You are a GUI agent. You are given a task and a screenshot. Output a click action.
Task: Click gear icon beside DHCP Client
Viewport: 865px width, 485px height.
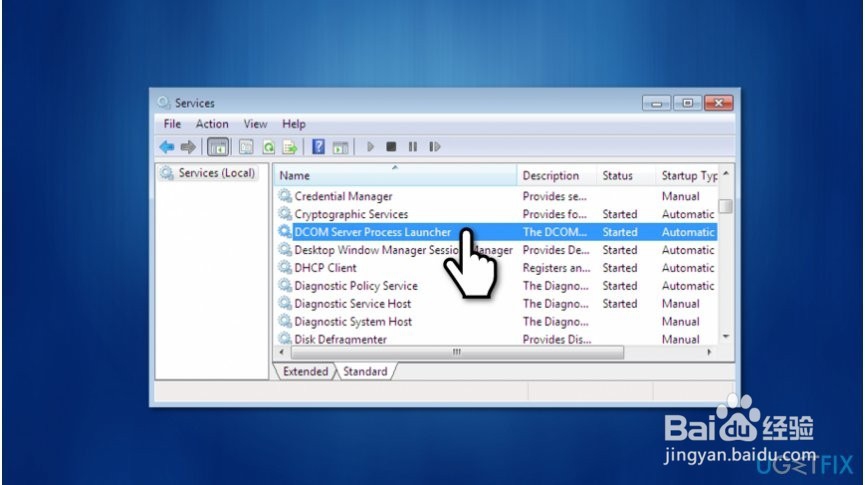pyautogui.click(x=285, y=268)
